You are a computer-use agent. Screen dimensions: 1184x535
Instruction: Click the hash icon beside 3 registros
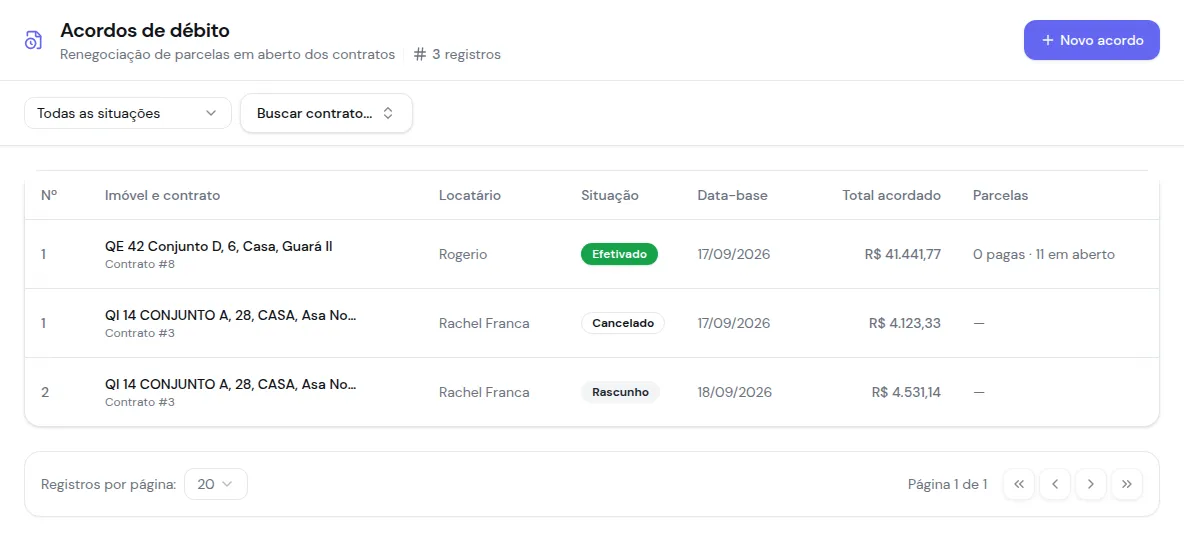point(421,54)
